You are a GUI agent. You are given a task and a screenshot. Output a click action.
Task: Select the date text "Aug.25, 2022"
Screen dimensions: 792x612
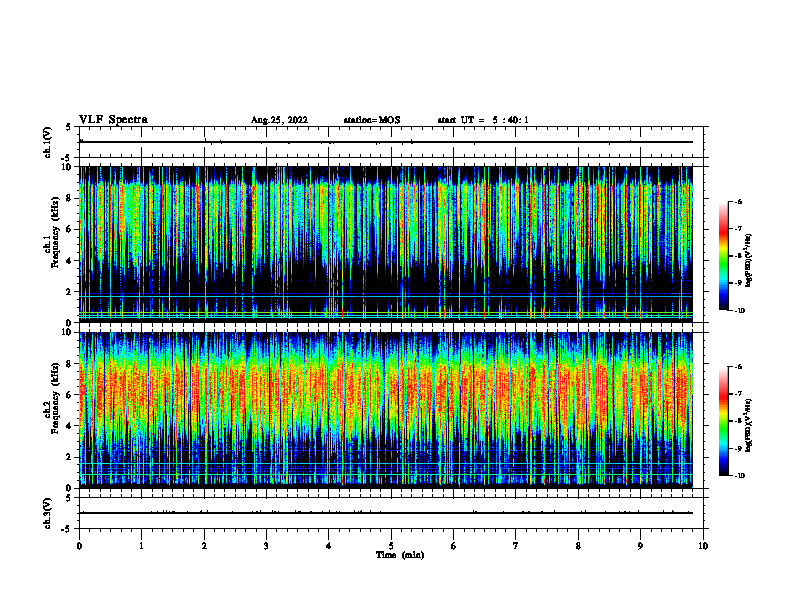tap(279, 120)
